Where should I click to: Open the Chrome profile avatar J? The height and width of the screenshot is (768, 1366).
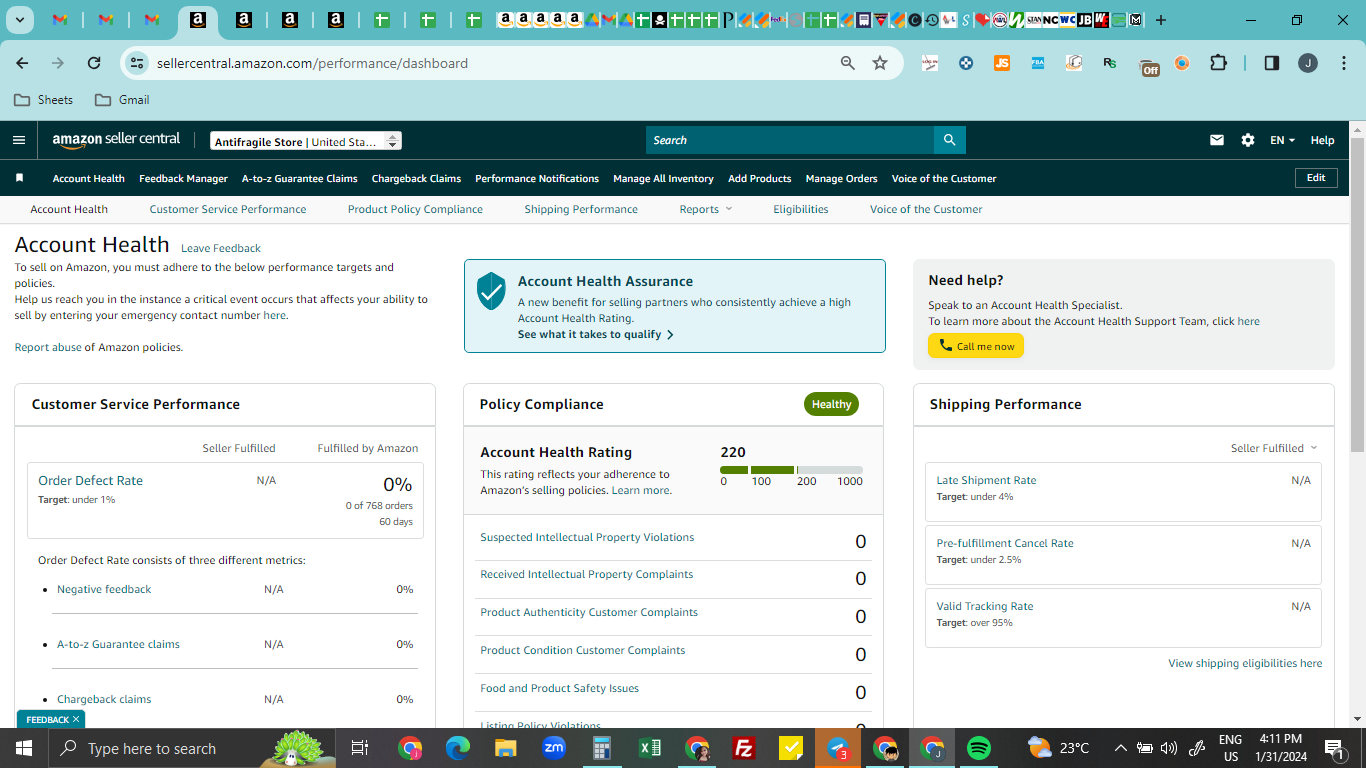(1308, 63)
